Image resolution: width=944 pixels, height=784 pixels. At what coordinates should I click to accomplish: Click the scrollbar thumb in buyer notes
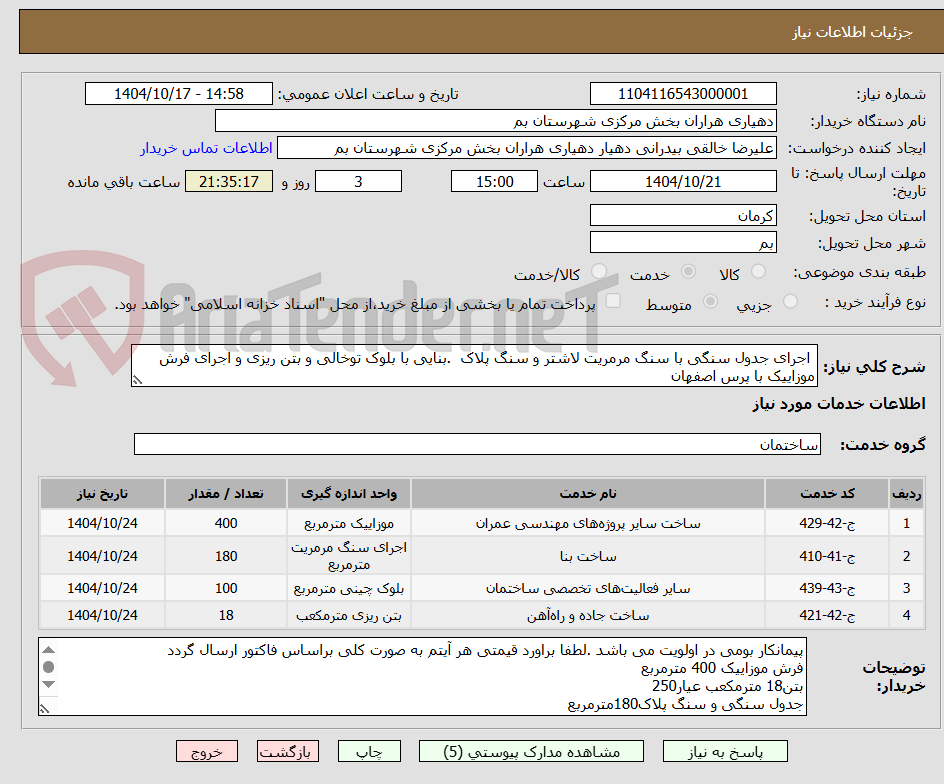click(49, 667)
